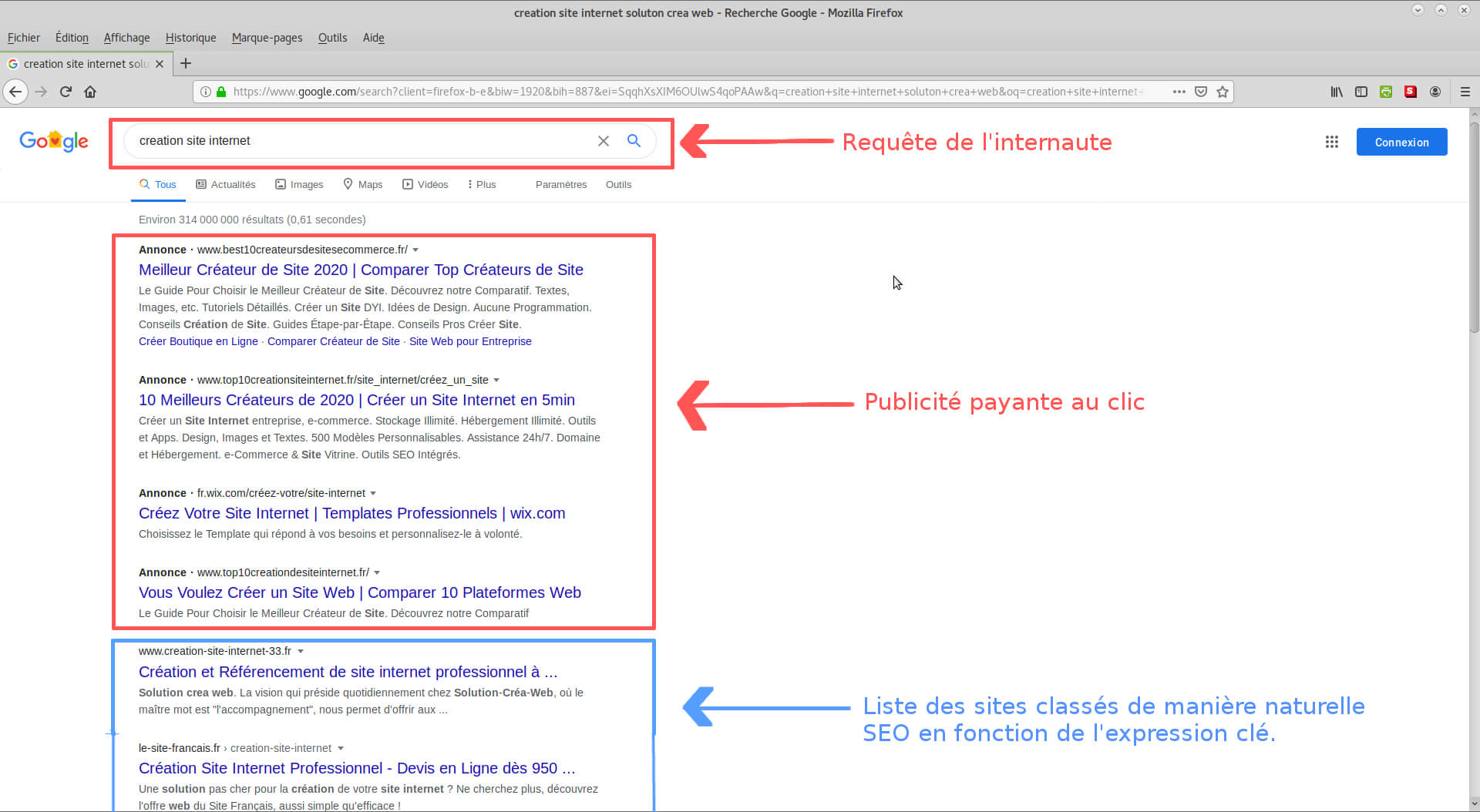Click the blue search magnifier button

coord(634,140)
